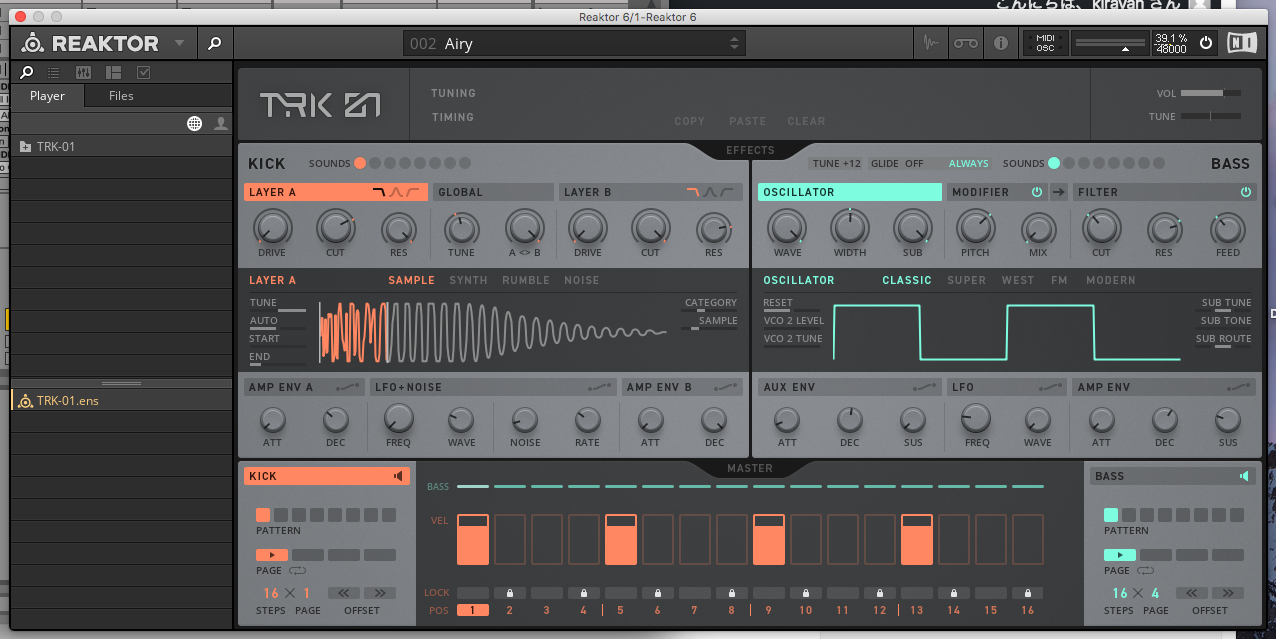Select the NOISE tab for Layer A

581,280
